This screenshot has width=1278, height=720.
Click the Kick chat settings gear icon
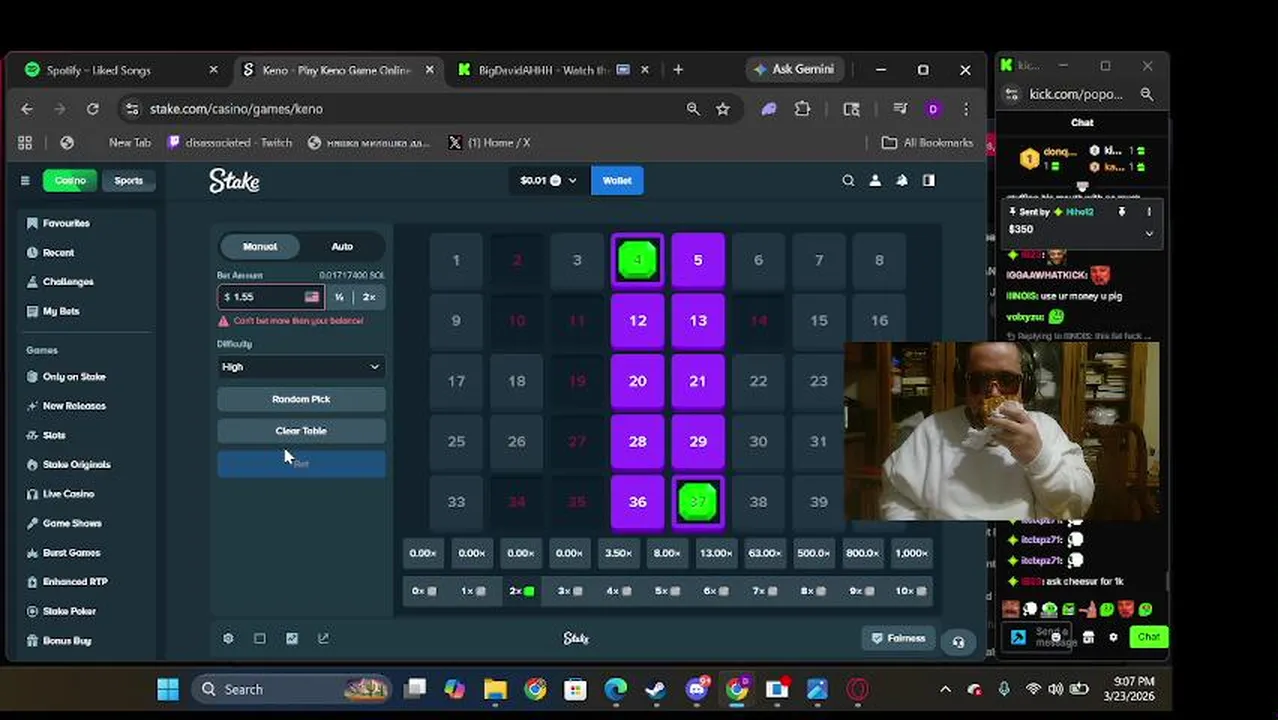pos(1113,638)
